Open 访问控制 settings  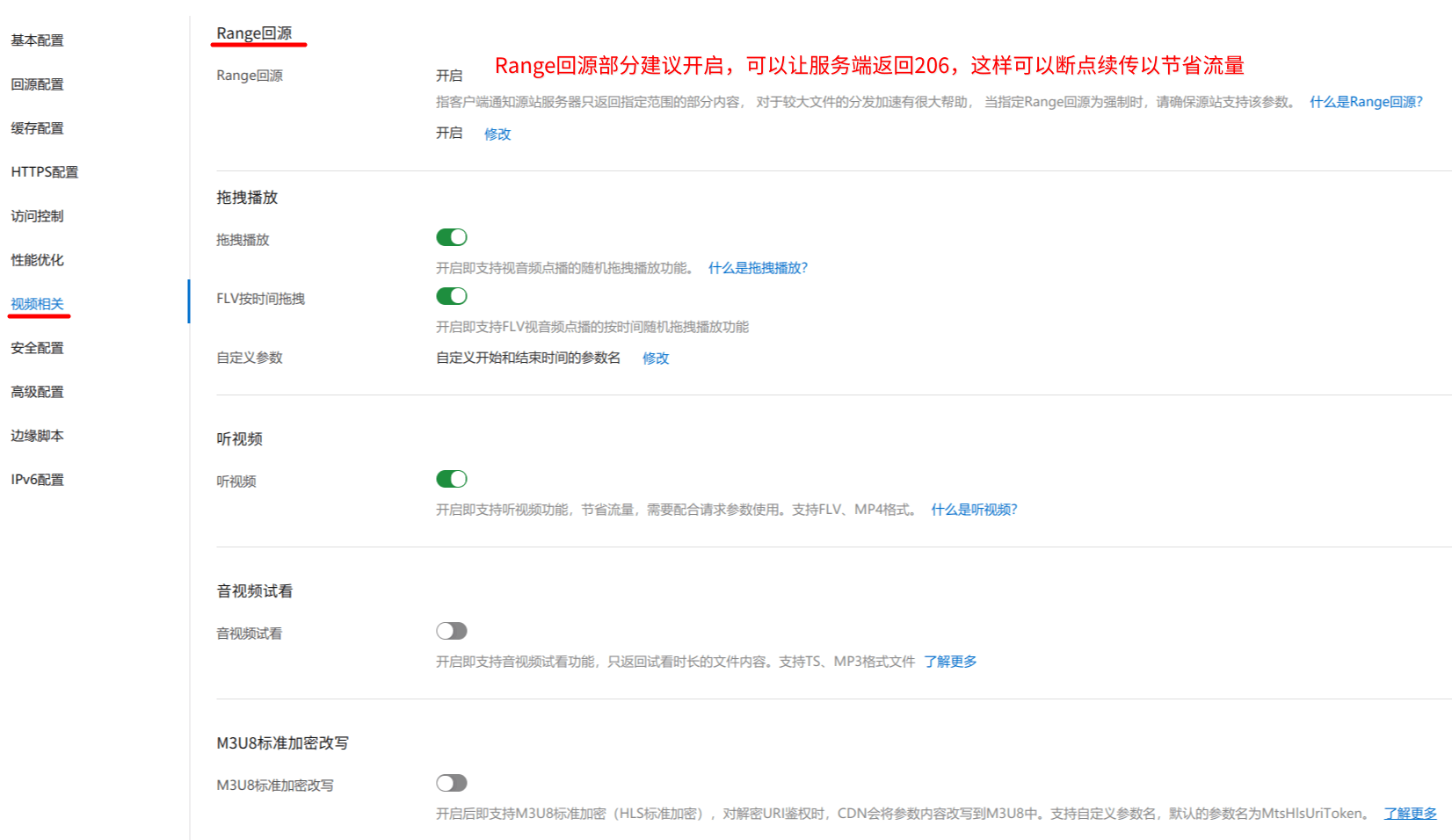point(37,216)
